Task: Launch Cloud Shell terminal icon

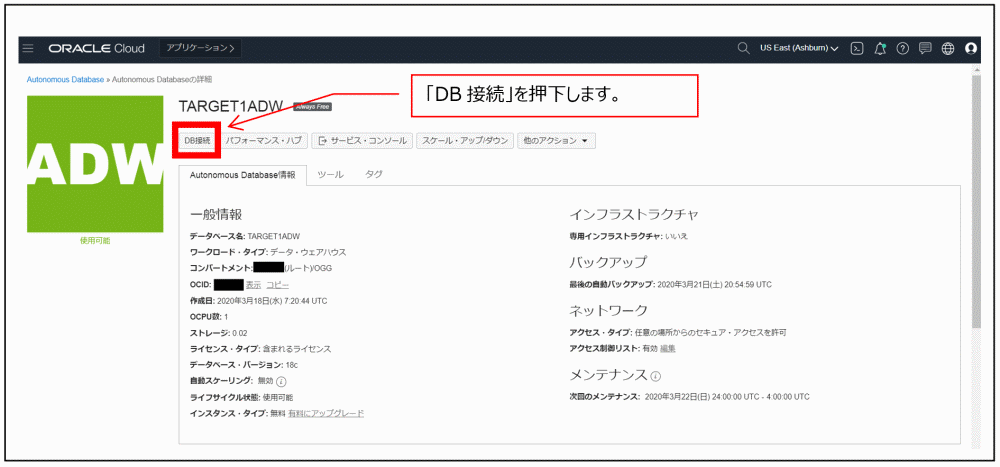Action: [x=858, y=48]
